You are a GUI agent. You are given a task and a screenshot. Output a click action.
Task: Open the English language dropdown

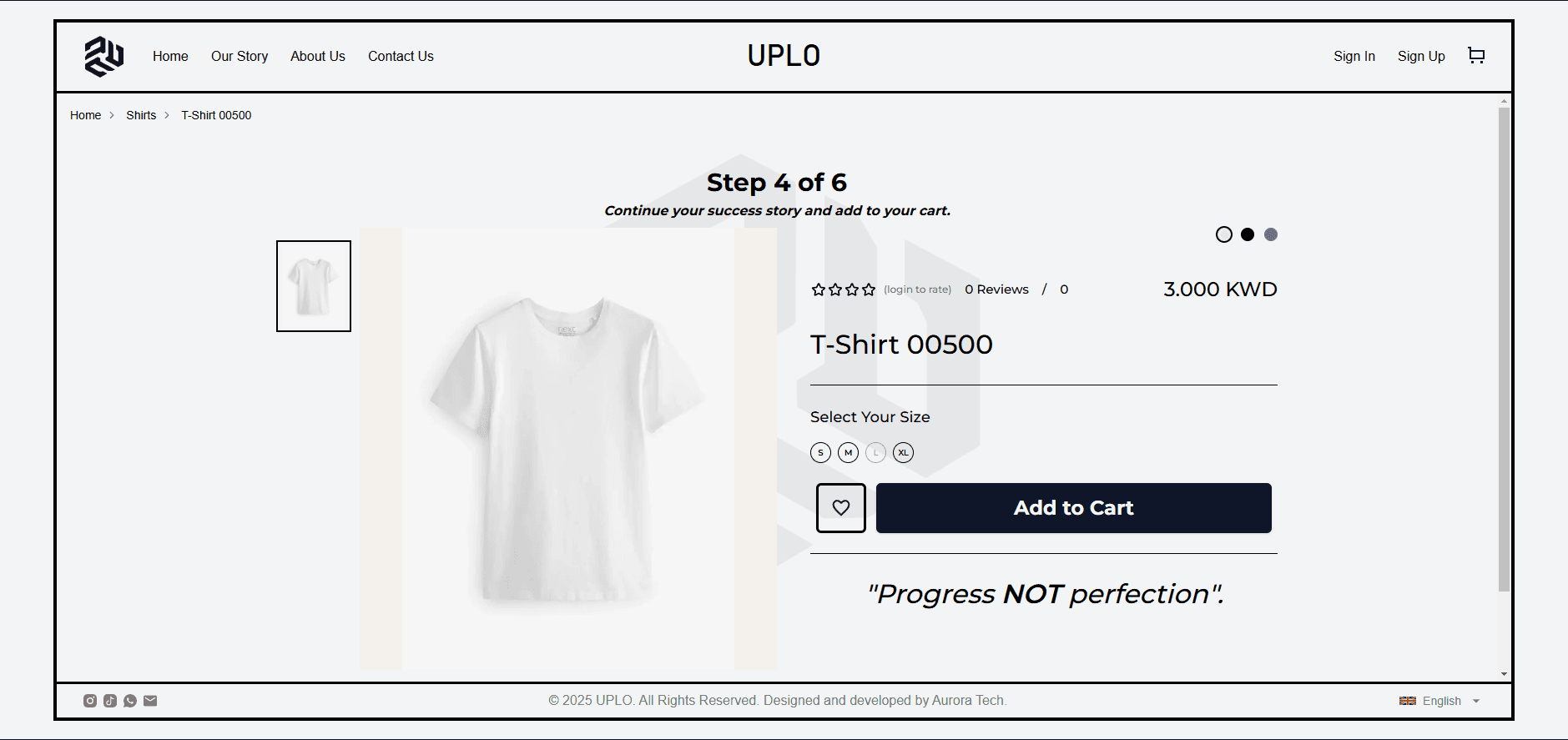coord(1439,701)
